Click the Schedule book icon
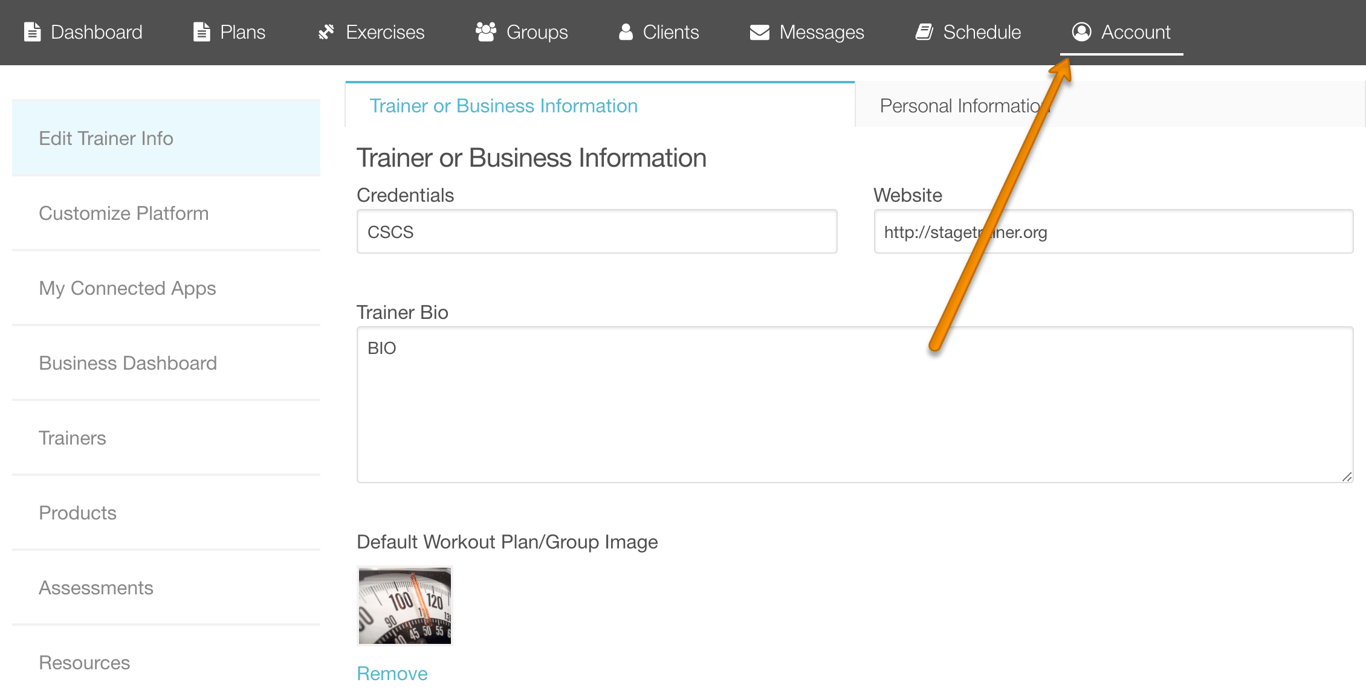 pyautogui.click(x=924, y=32)
